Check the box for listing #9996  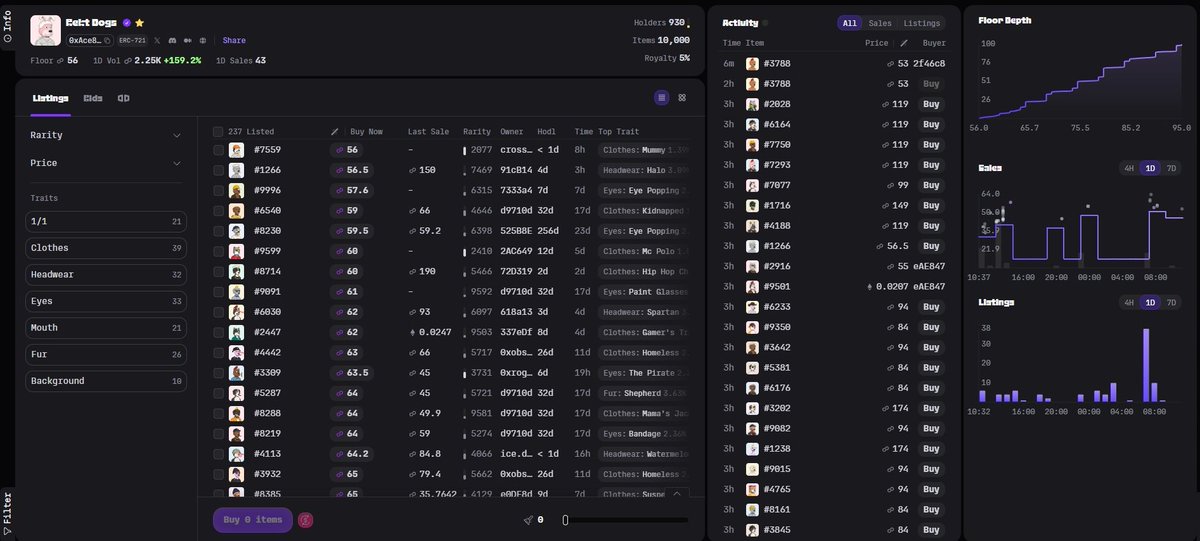[218, 190]
